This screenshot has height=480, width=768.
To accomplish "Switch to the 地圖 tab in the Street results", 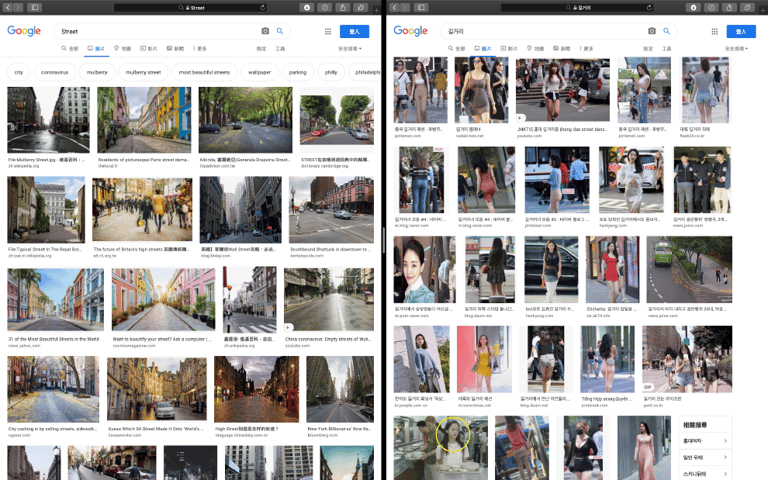I will (x=122, y=48).
